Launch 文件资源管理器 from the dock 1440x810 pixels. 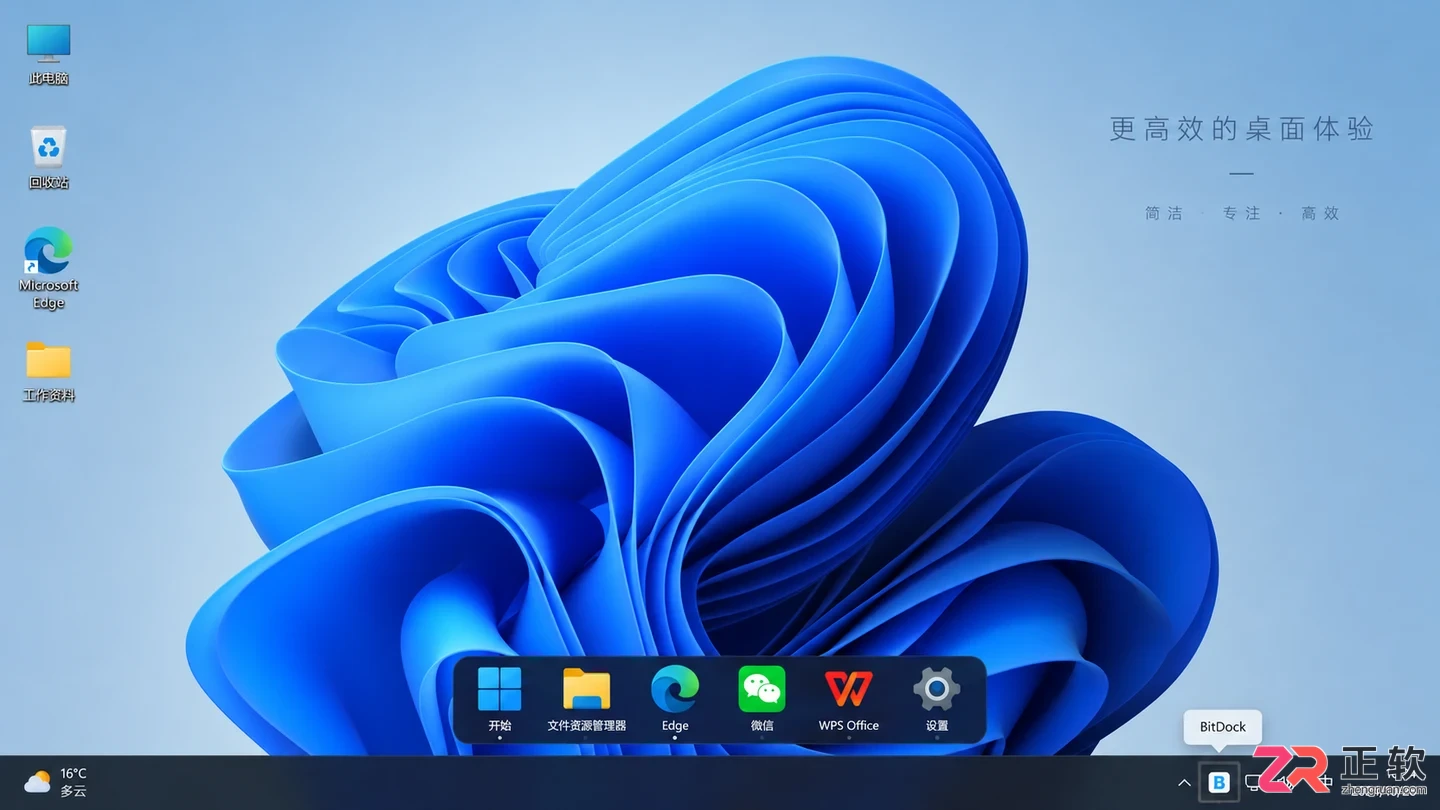tap(587, 699)
